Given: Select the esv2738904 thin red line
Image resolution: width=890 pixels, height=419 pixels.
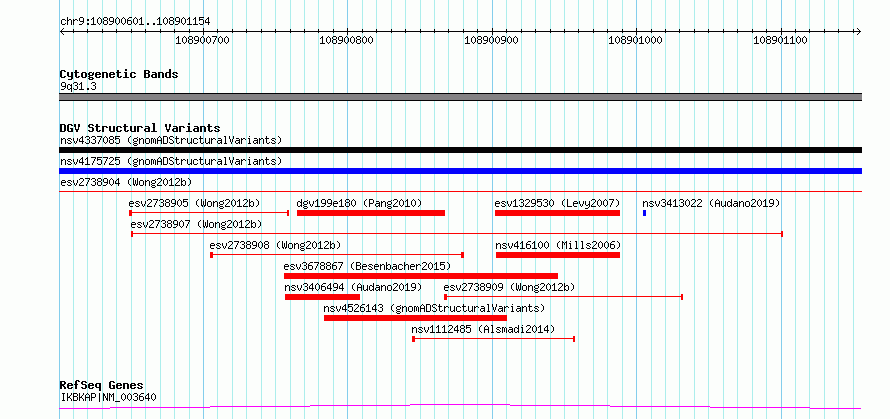Looking at the screenshot, I should [x=460, y=192].
